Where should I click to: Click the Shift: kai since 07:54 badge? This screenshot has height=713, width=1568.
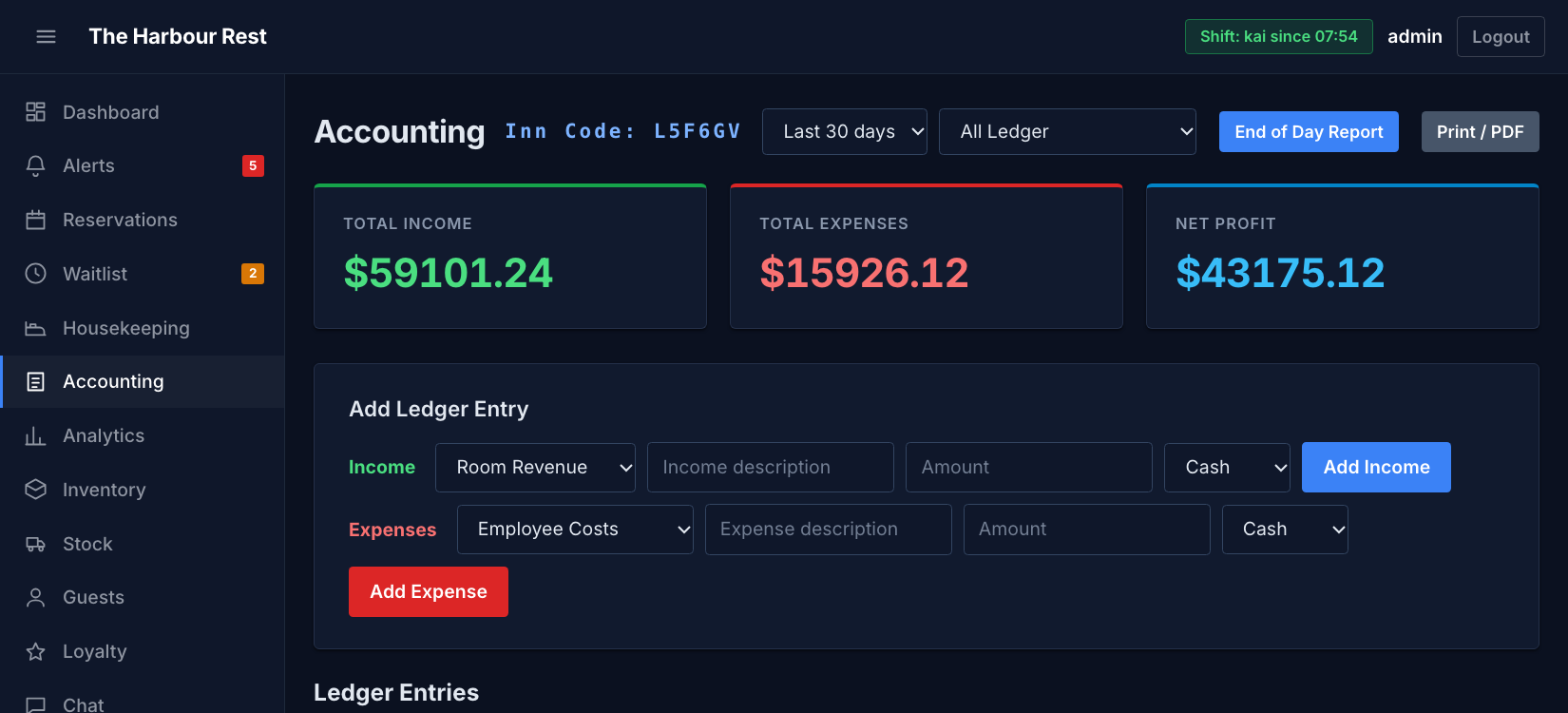pos(1279,36)
